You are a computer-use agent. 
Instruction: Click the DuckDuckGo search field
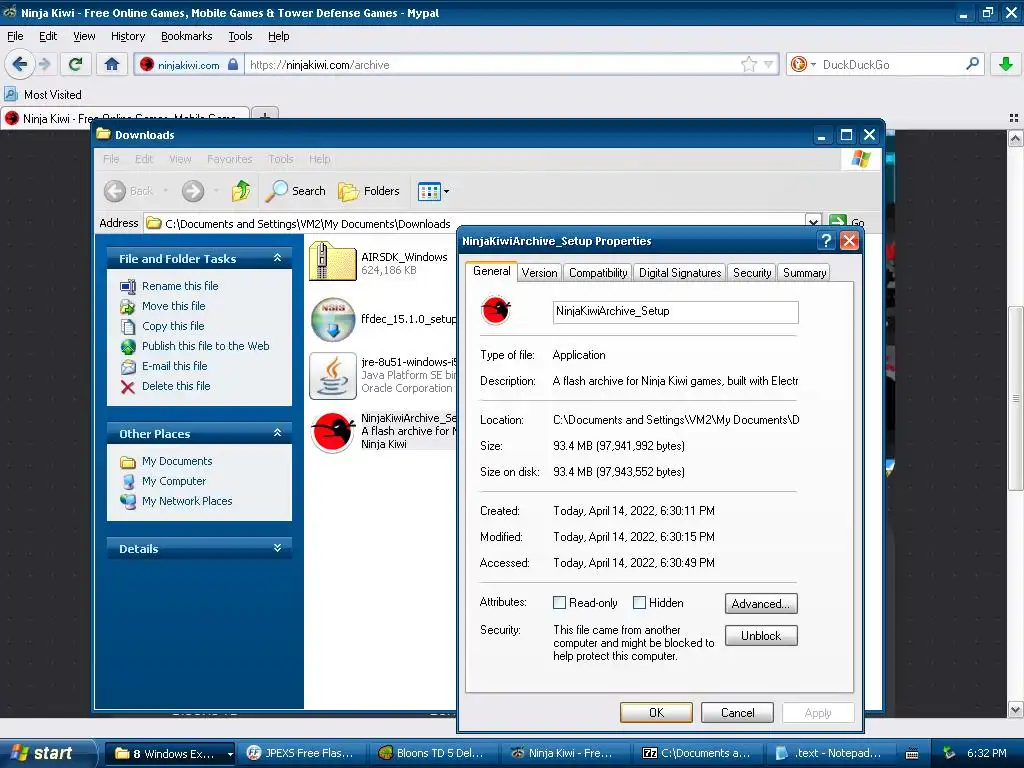[890, 64]
